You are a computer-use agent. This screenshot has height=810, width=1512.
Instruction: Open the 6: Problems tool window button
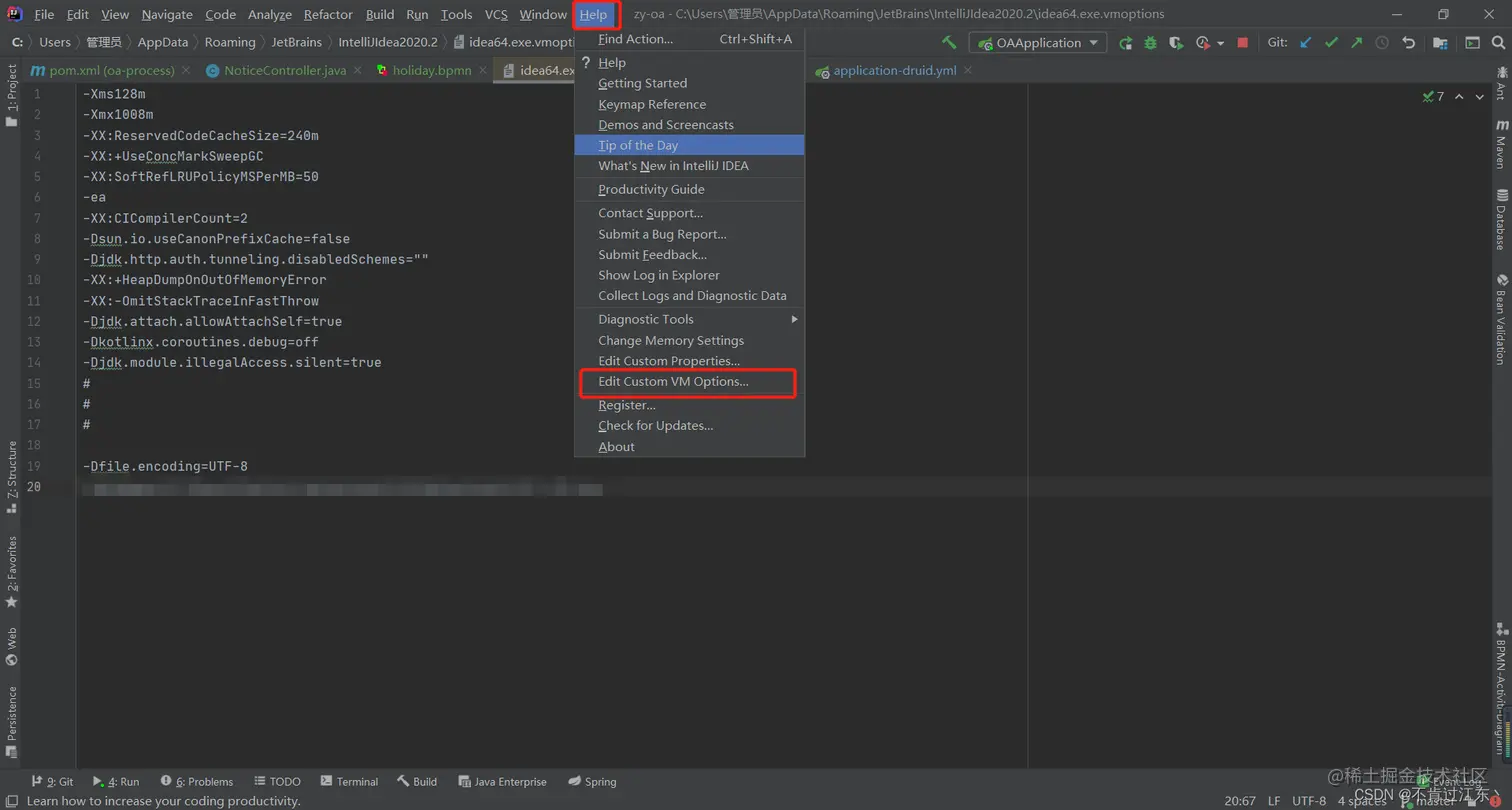coord(196,782)
